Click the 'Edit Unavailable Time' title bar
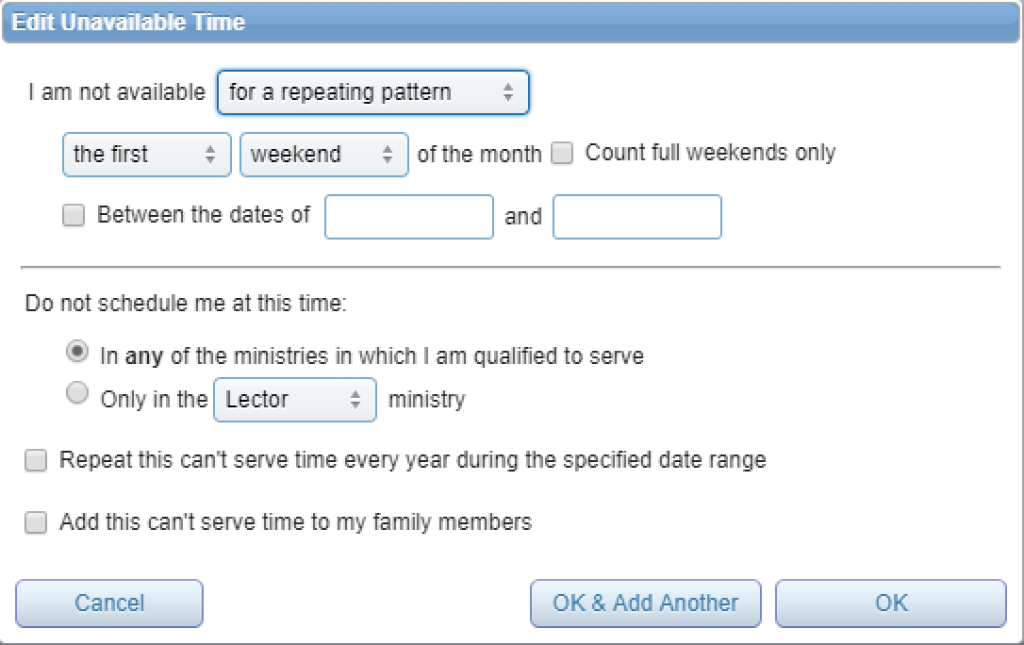 coord(512,22)
